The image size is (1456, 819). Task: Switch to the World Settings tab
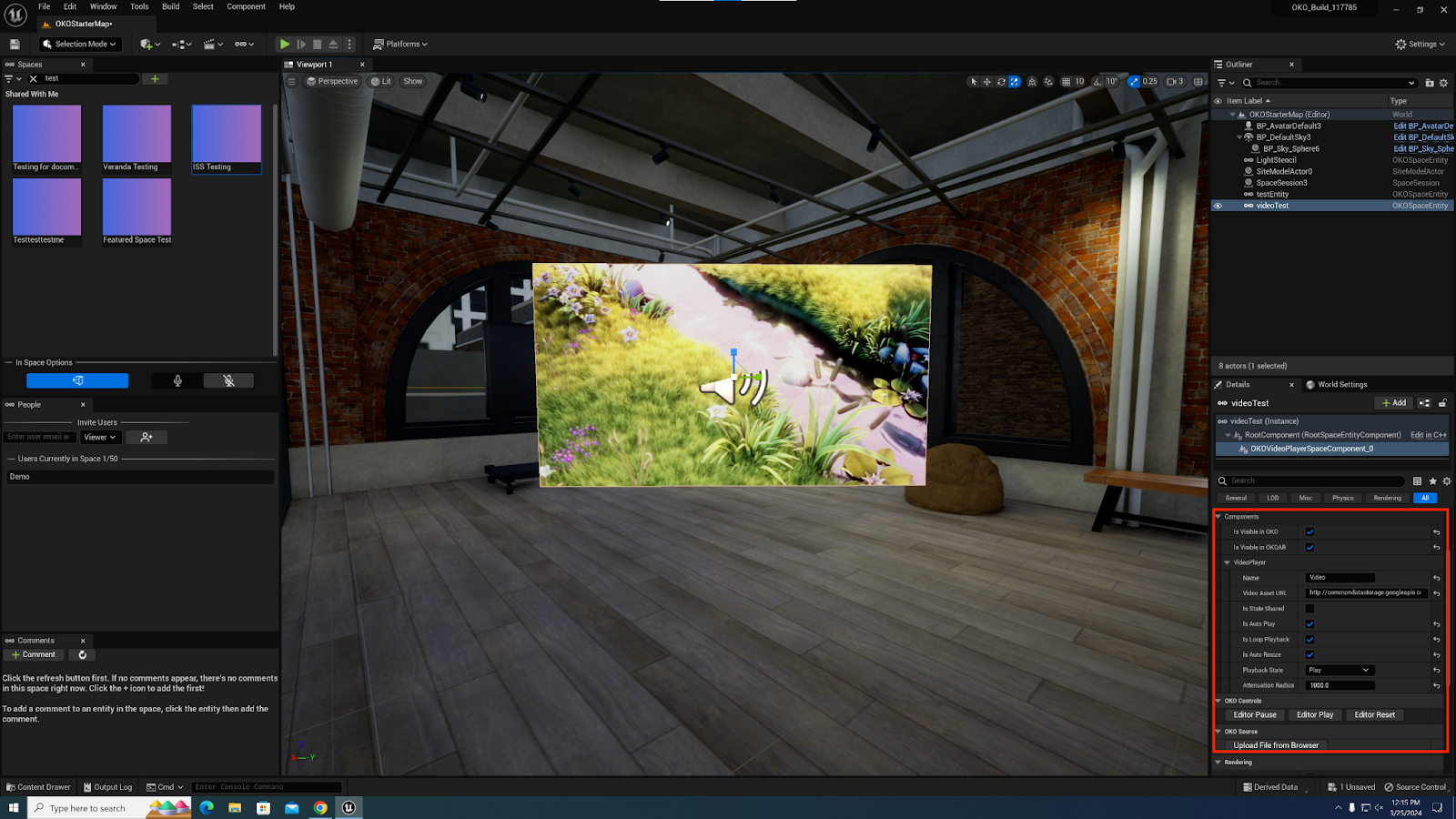[x=1341, y=385]
